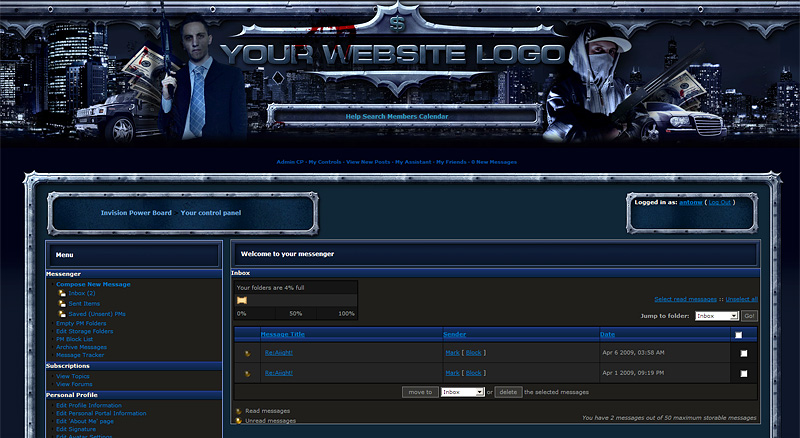
Task: Tick the select-all checkbox in the table header
Action: coord(738,335)
